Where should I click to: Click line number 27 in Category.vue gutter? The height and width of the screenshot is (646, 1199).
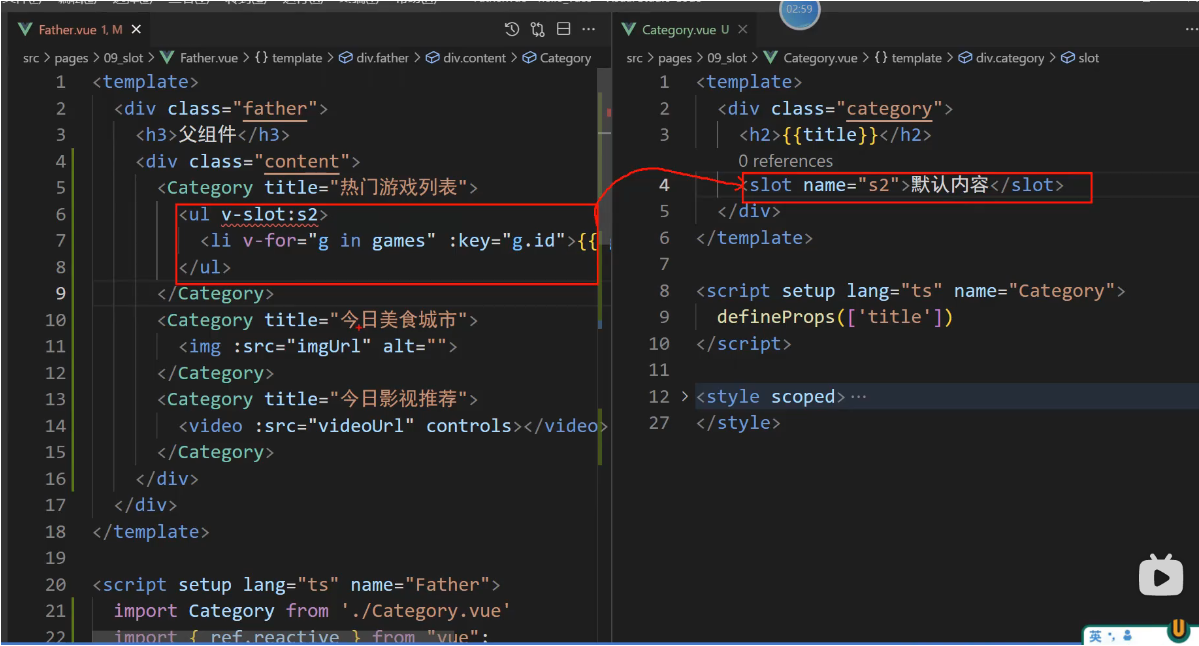(x=658, y=423)
